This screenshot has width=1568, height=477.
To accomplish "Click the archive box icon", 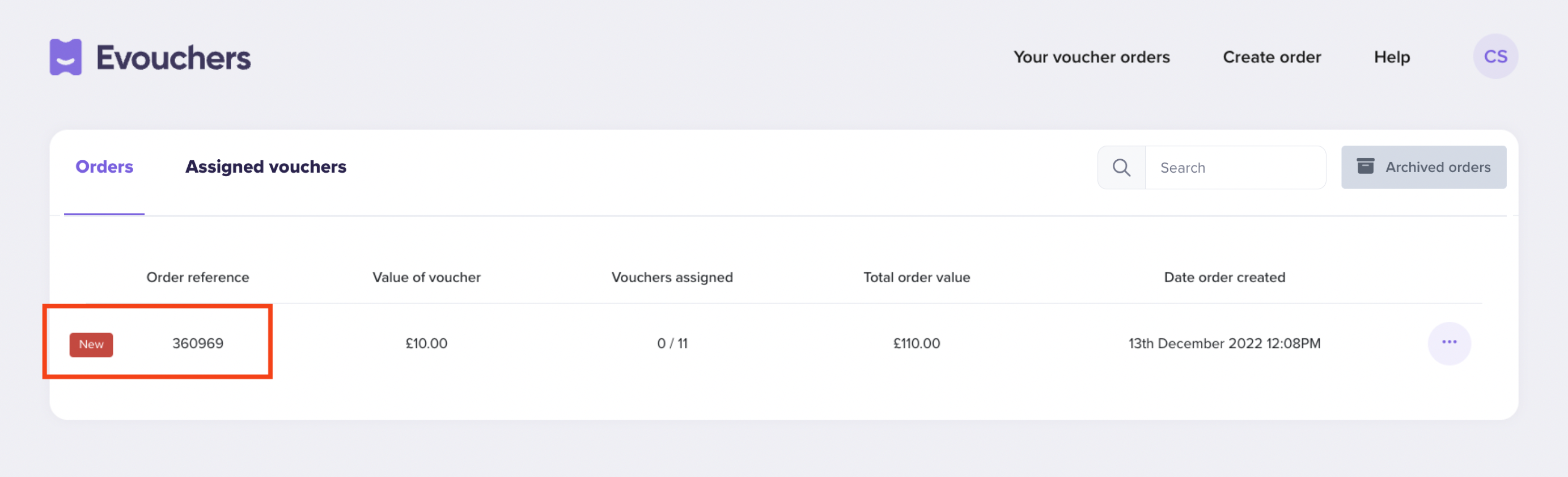I will coord(1365,166).
